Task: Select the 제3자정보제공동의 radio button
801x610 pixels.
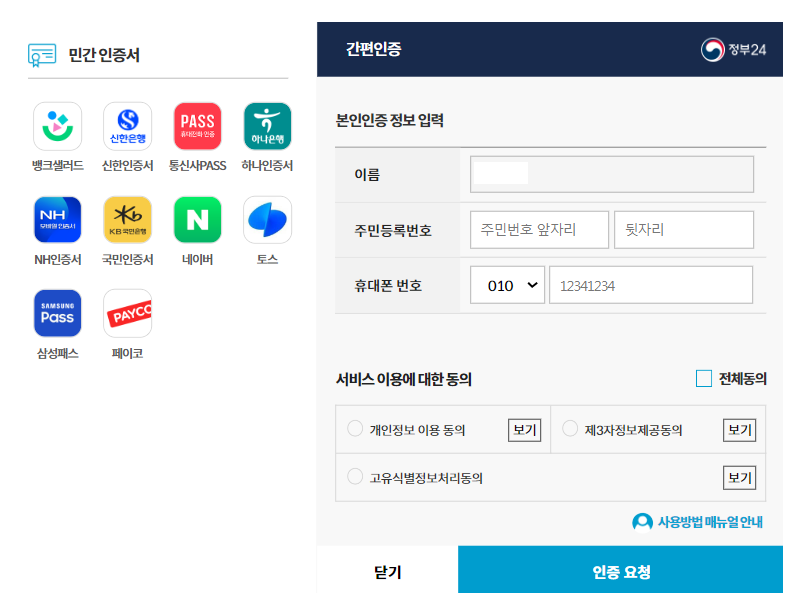Action: pos(570,428)
